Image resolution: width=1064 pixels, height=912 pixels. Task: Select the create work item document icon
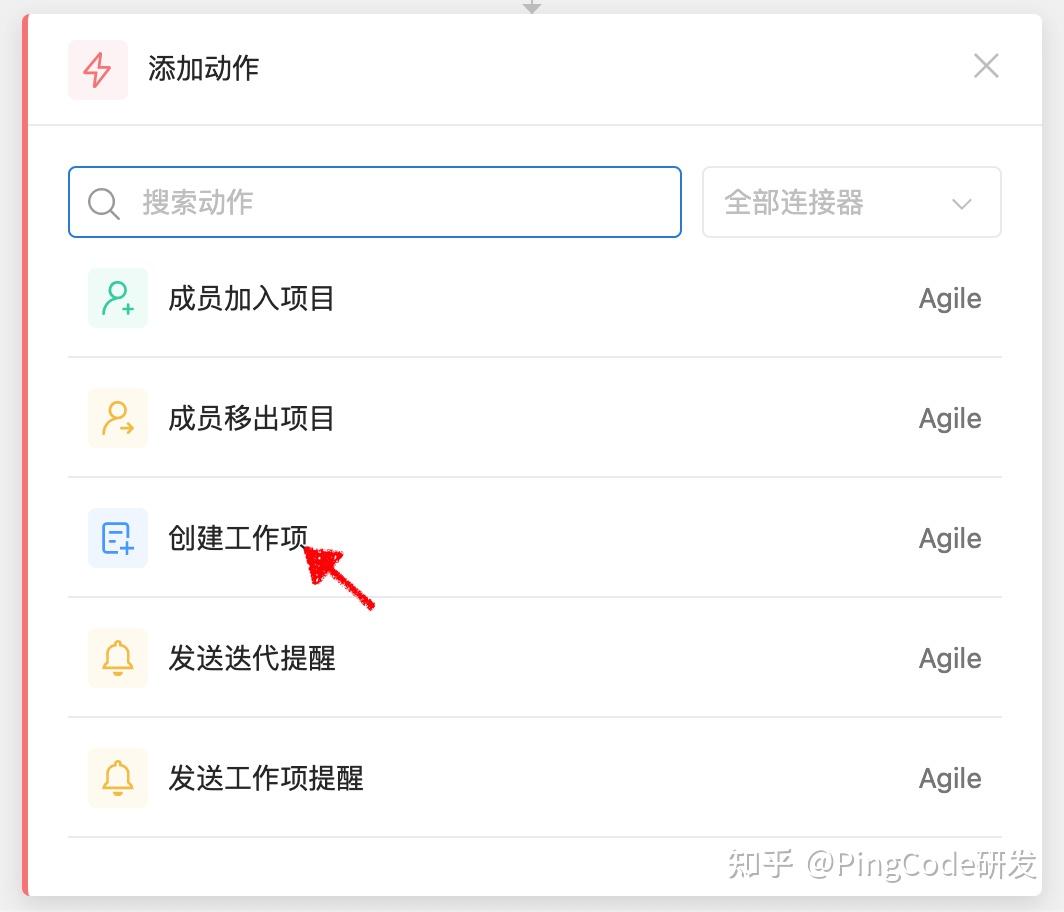pyautogui.click(x=117, y=537)
